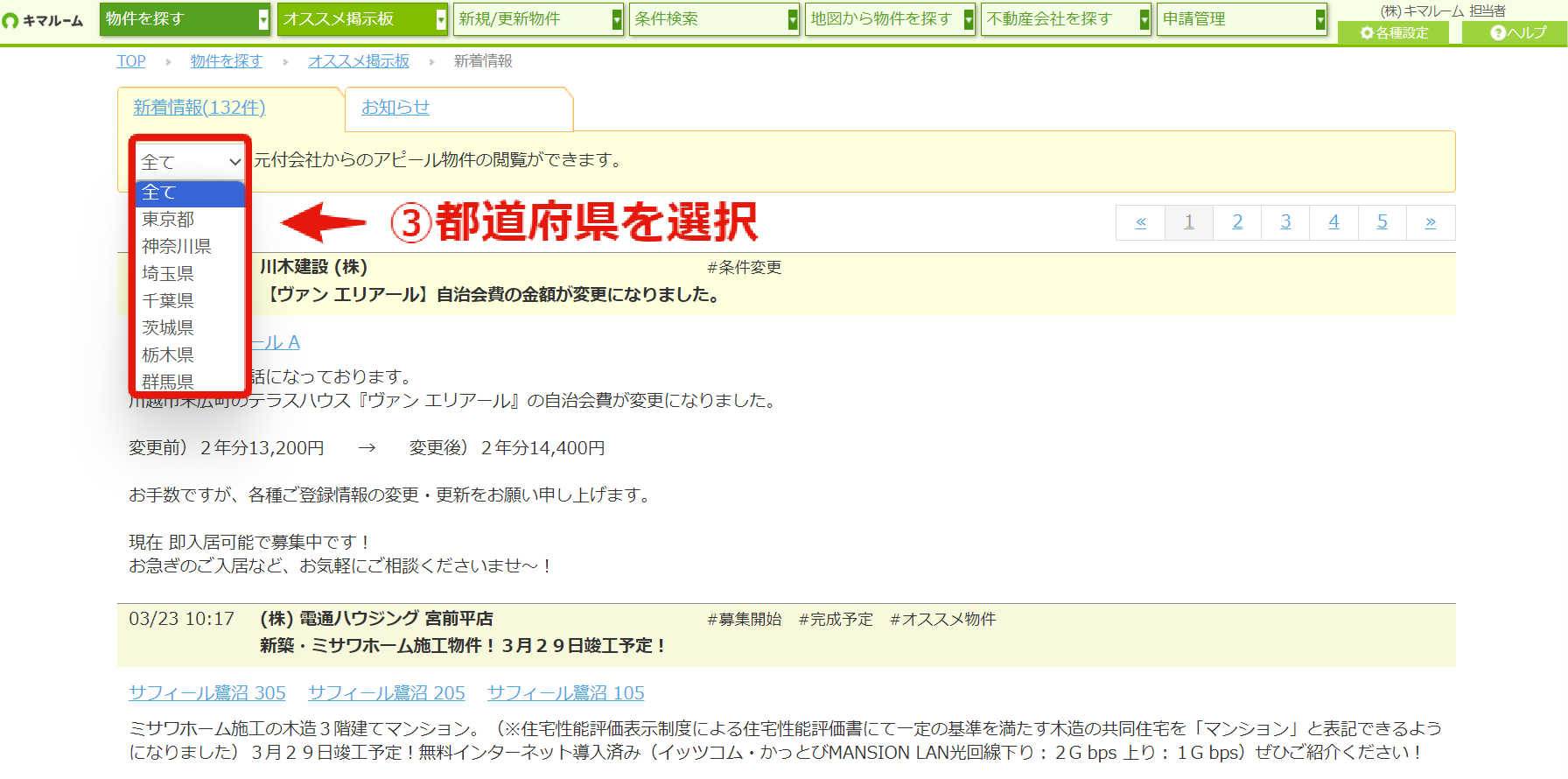Go to page 2 of results
1568x779 pixels.
click(x=1237, y=222)
